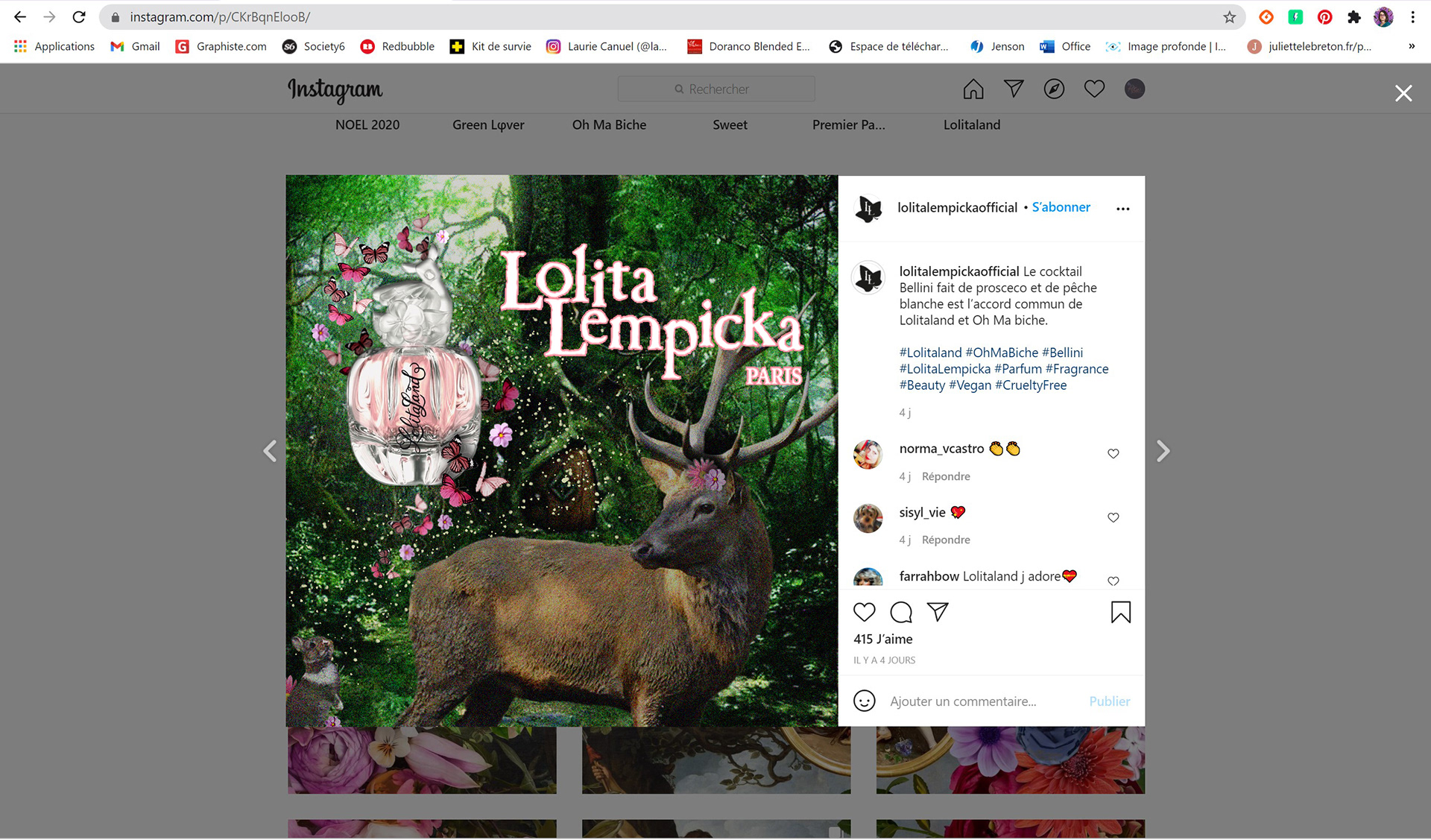Bookmark page with star icon
1431x840 pixels.
pos(1229,16)
